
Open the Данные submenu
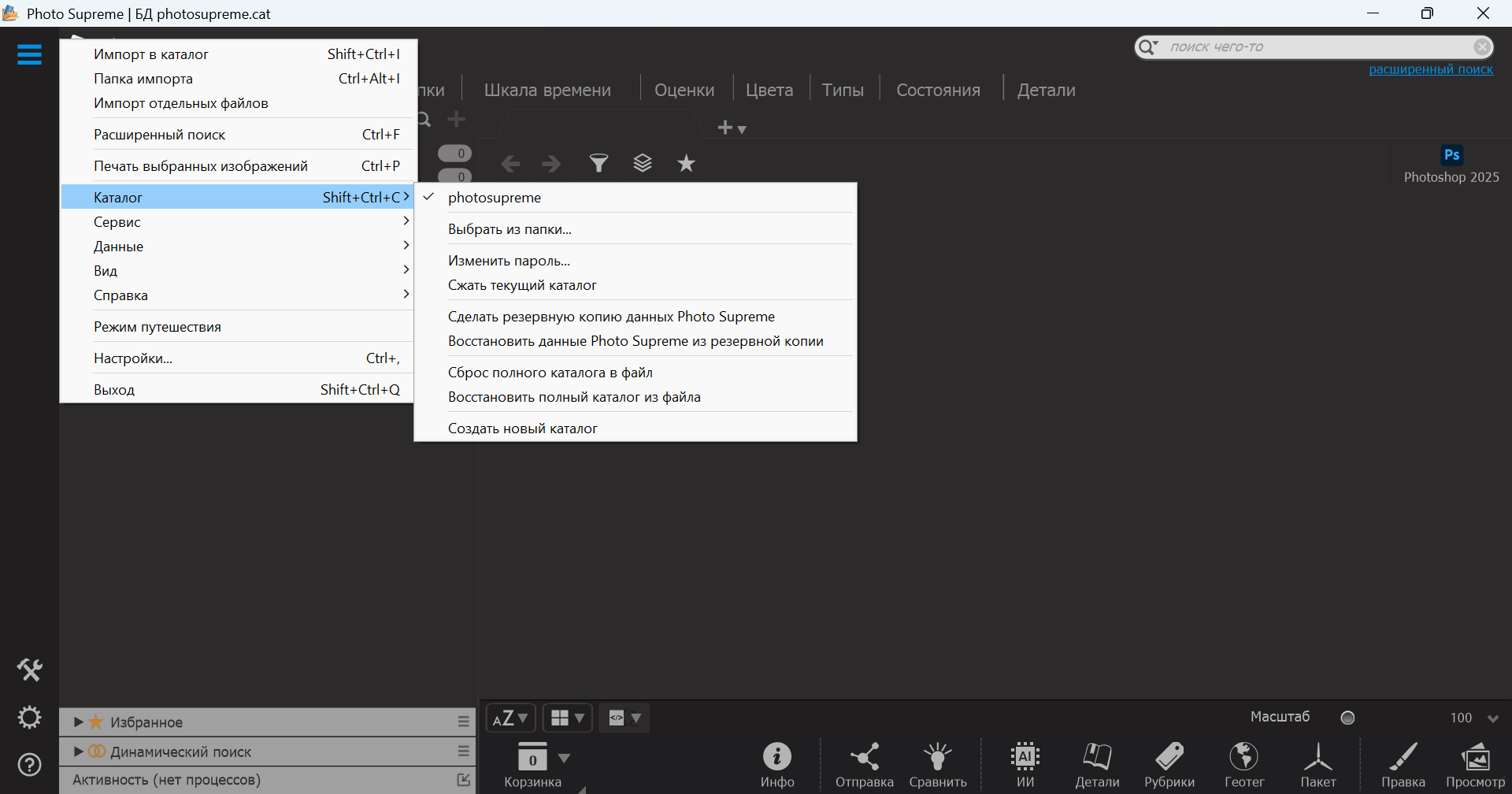[x=237, y=247]
